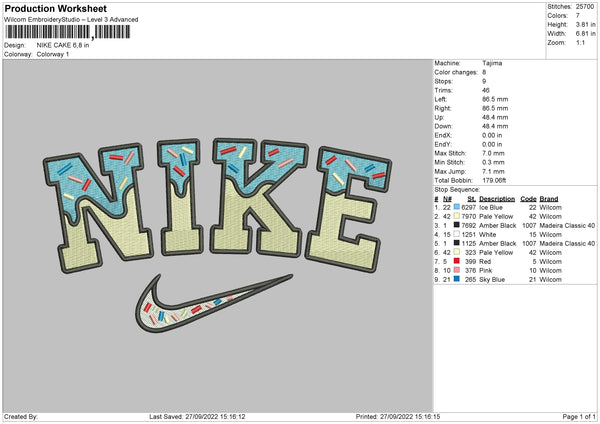The height and width of the screenshot is (424, 600).
Task: Click the Pale Yellow 7970 swatch
Action: pos(457,216)
